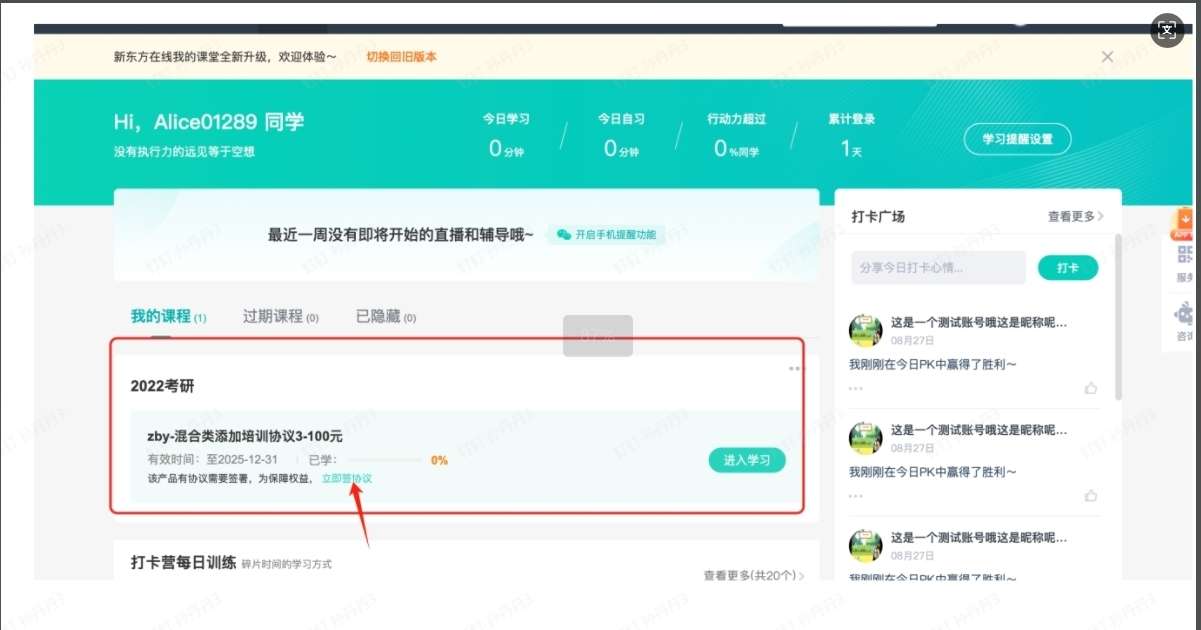
Task: Click the translate icon at top right
Action: [1167, 30]
